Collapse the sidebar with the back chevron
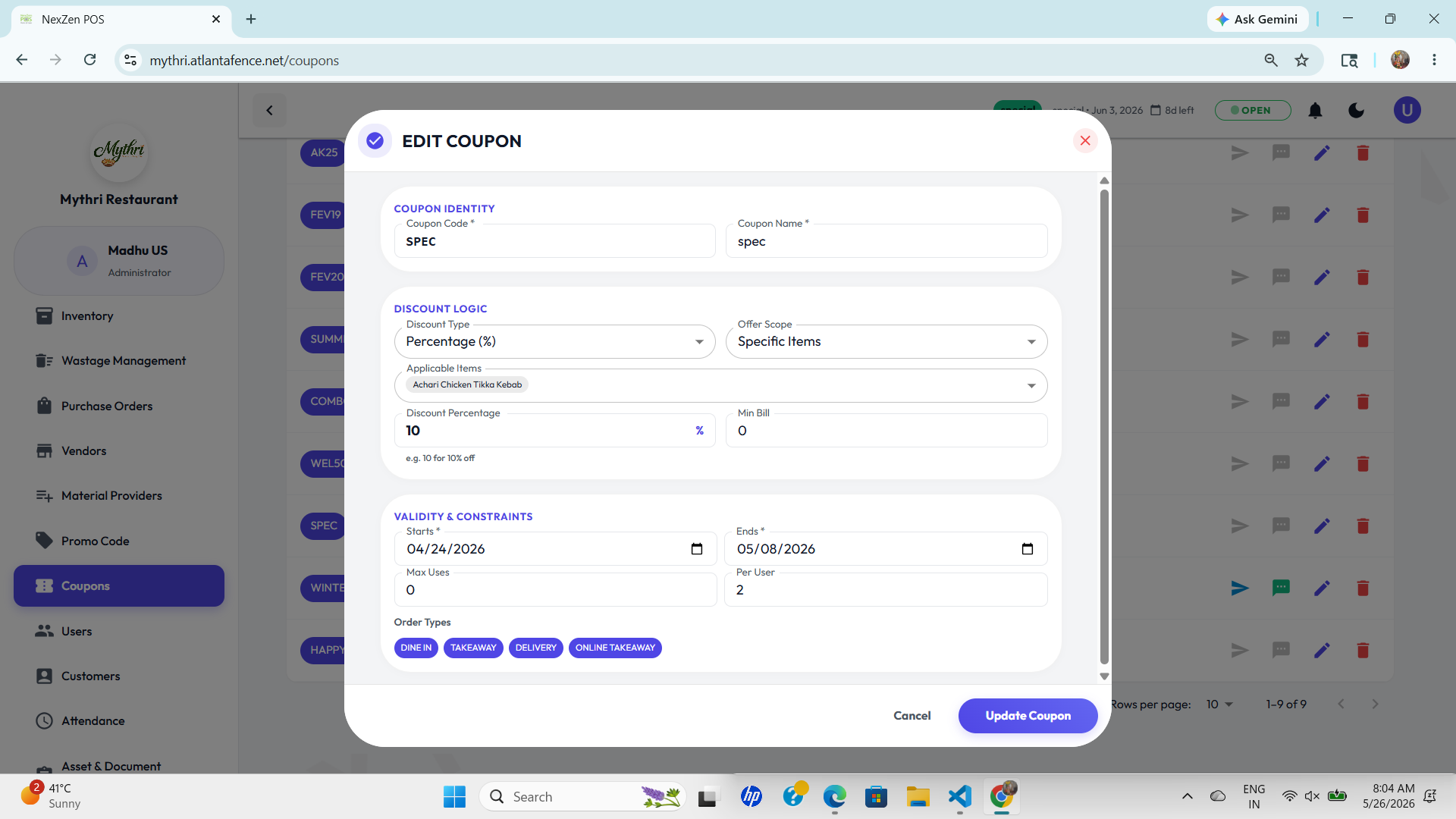Image resolution: width=1456 pixels, height=819 pixels. click(x=269, y=110)
